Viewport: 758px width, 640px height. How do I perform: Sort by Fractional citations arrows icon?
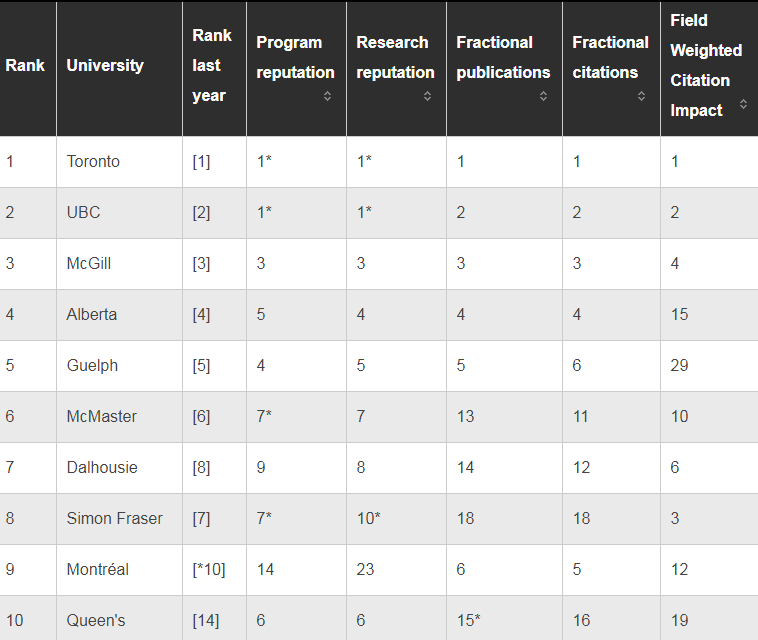(641, 96)
